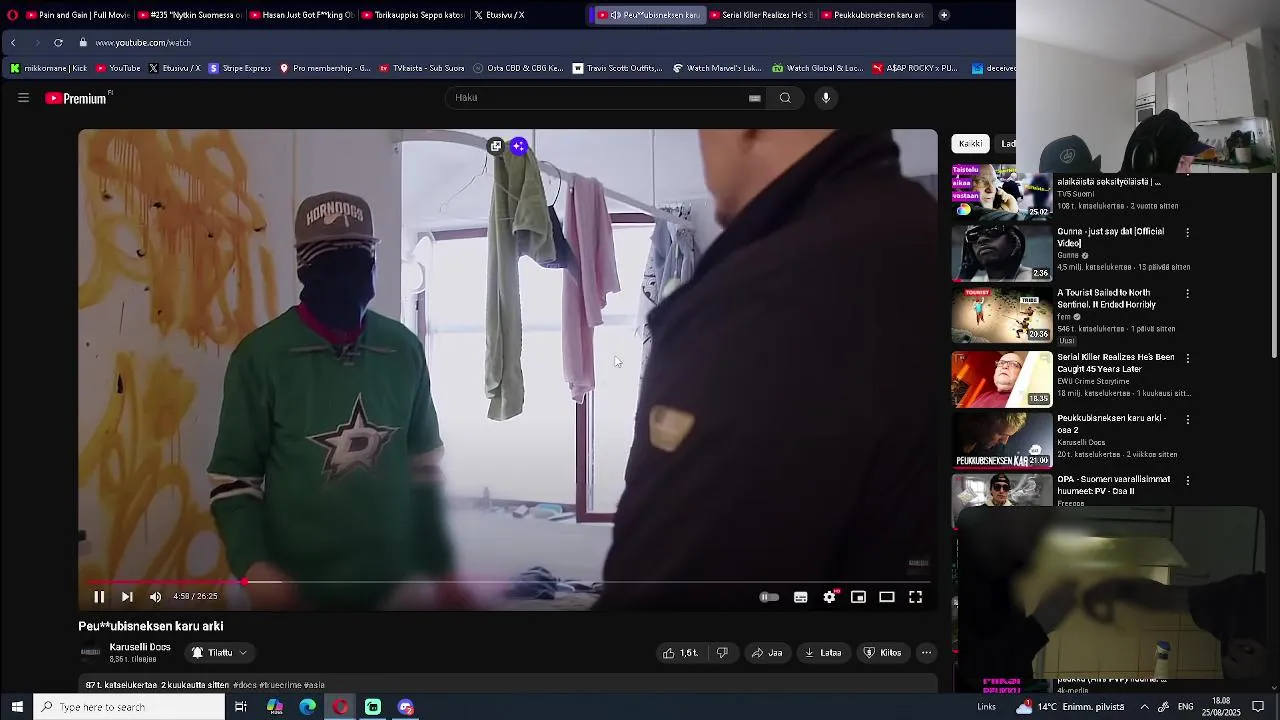The width and height of the screenshot is (1280, 720).
Task: Switch to #235 Nytkin Suomessa tab
Action: point(190,15)
